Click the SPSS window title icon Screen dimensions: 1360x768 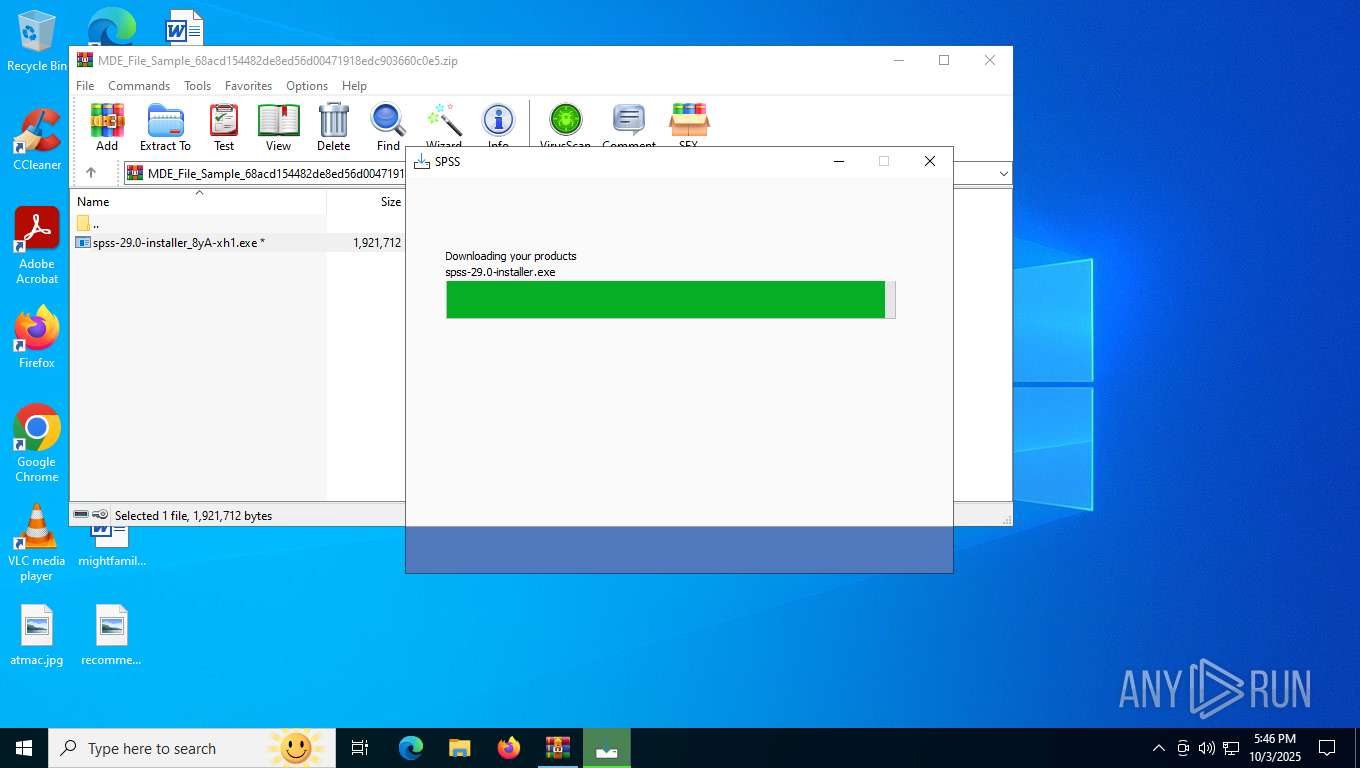pyautogui.click(x=422, y=161)
